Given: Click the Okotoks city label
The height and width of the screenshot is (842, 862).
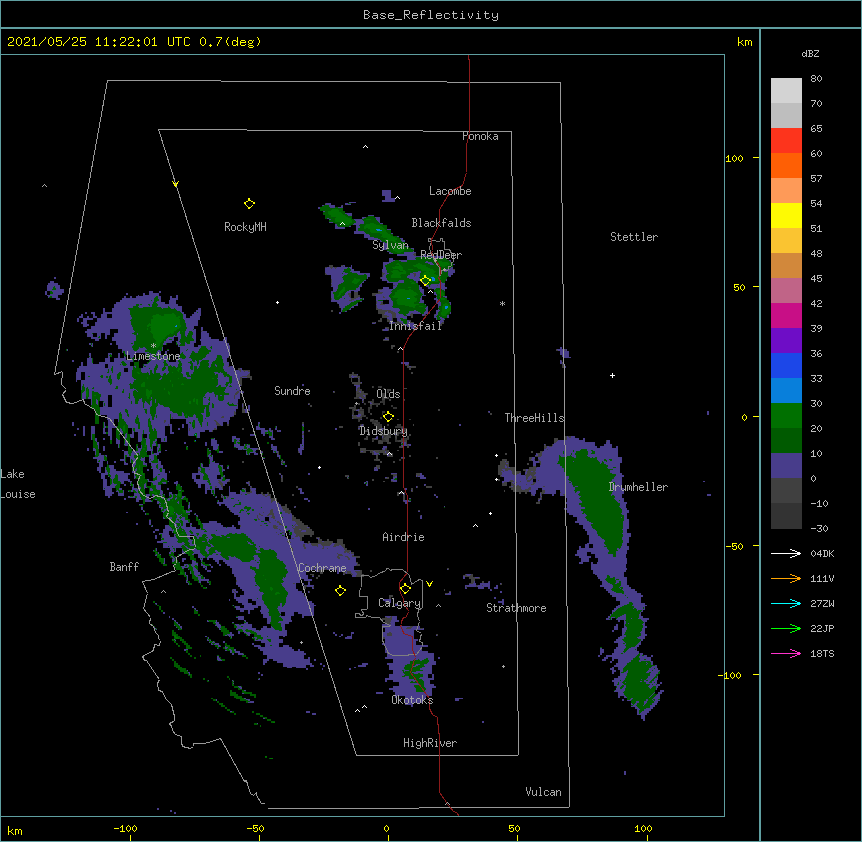Looking at the screenshot, I should tap(412, 700).
